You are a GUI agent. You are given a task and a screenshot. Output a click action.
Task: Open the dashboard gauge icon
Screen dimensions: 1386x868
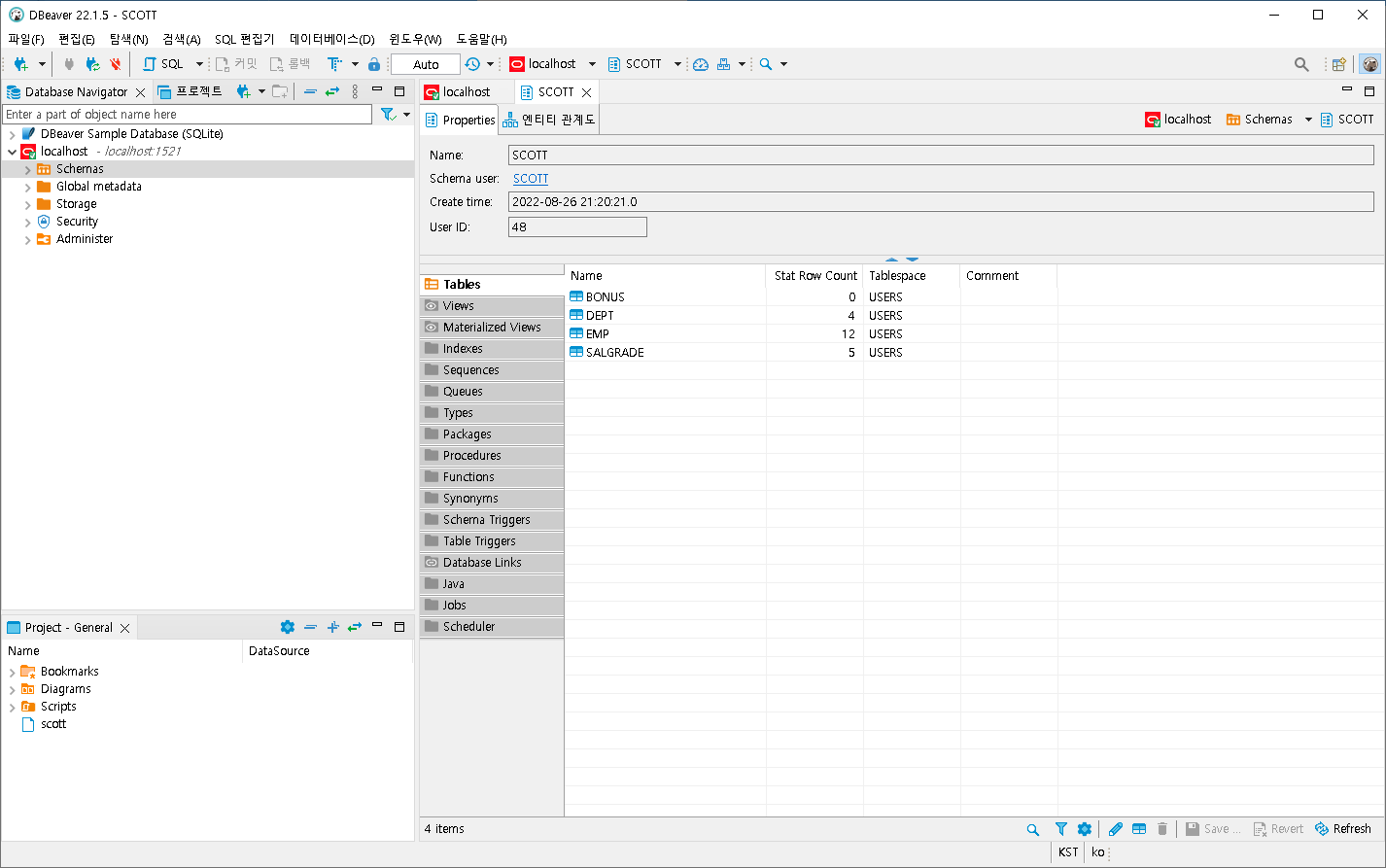[701, 64]
